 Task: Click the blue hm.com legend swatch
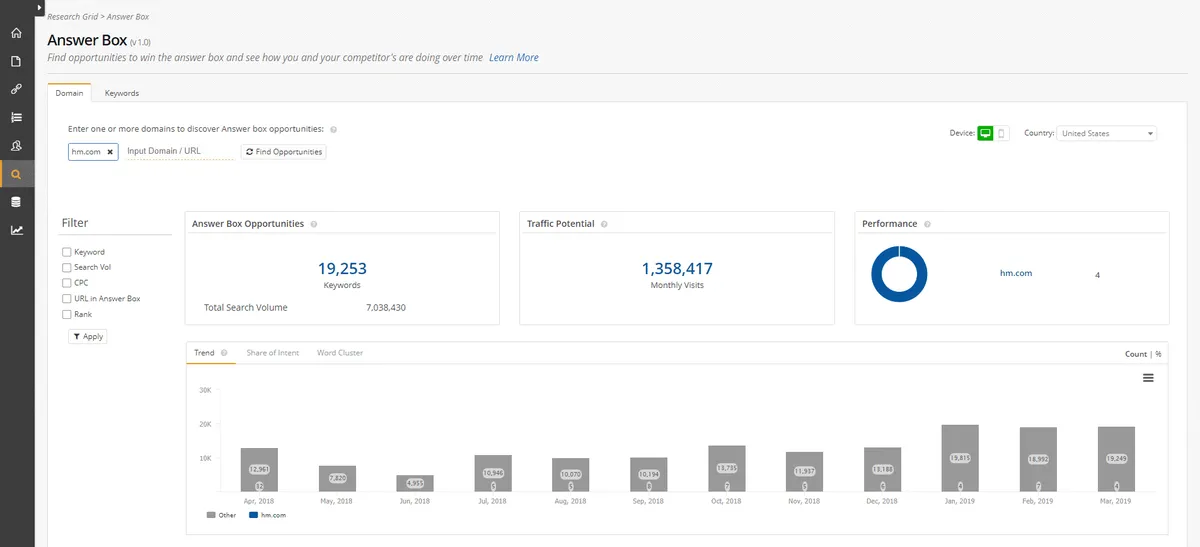(253, 515)
